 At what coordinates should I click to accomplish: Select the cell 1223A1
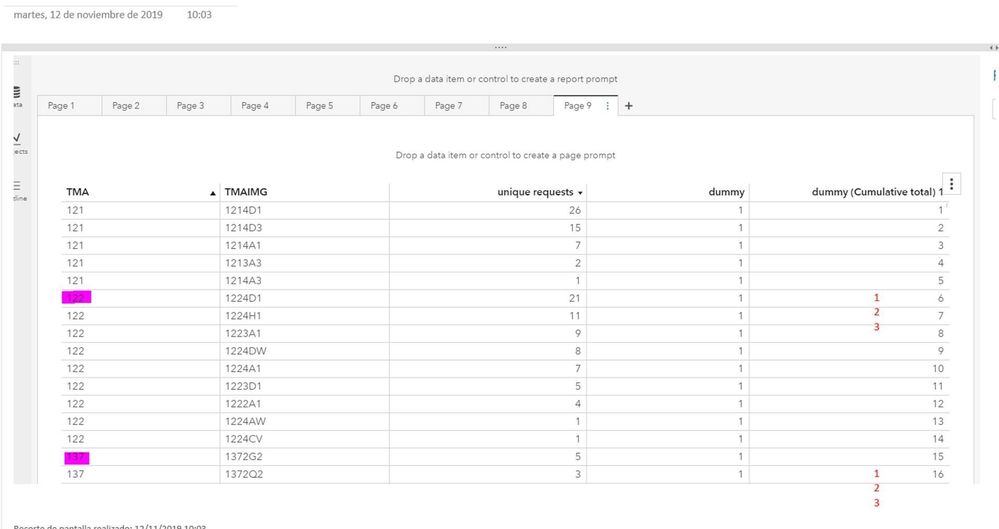pos(243,333)
